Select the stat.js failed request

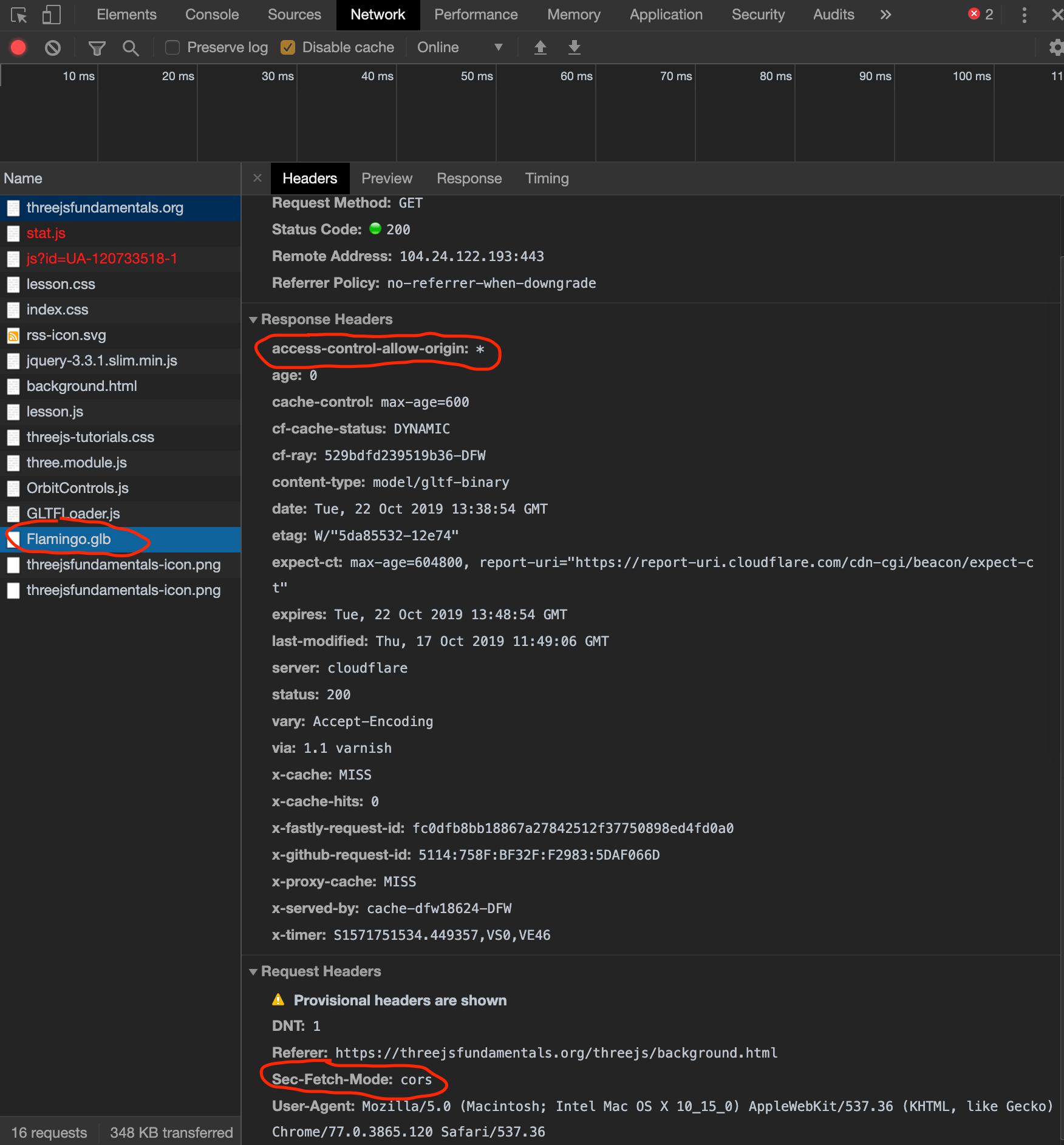tap(45, 233)
